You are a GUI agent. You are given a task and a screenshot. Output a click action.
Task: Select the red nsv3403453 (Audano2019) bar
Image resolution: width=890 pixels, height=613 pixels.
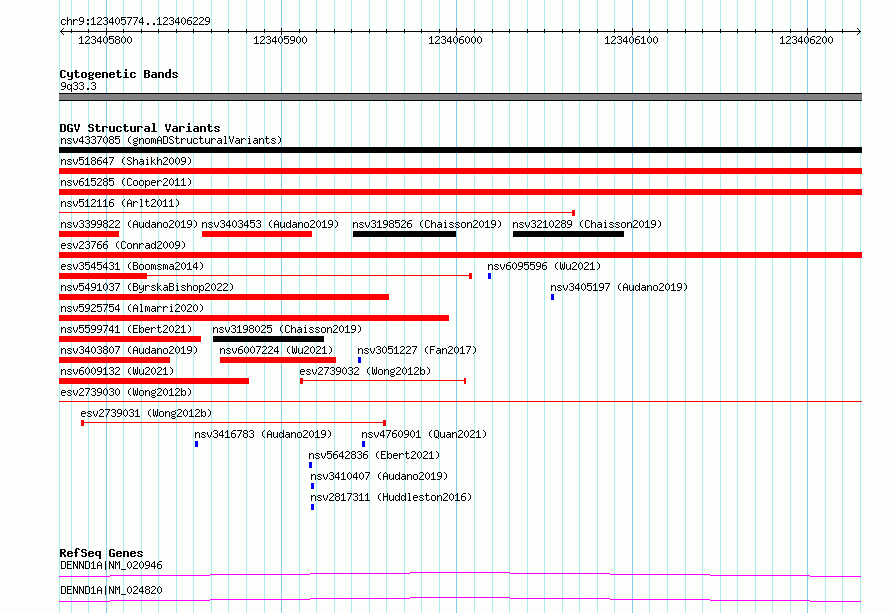[x=257, y=234]
